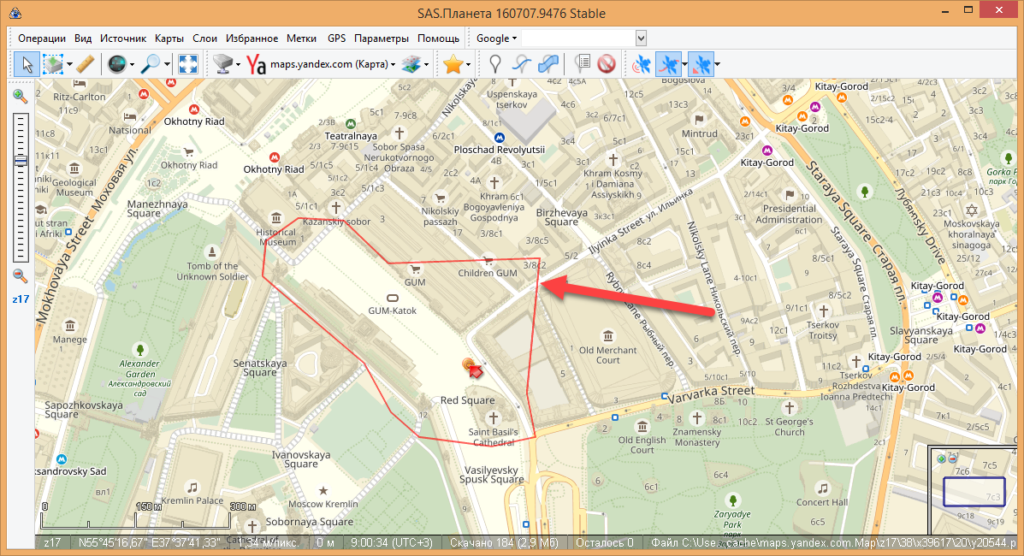Click the zoom in magnifier icon
This screenshot has width=1024, height=556.
20,97
